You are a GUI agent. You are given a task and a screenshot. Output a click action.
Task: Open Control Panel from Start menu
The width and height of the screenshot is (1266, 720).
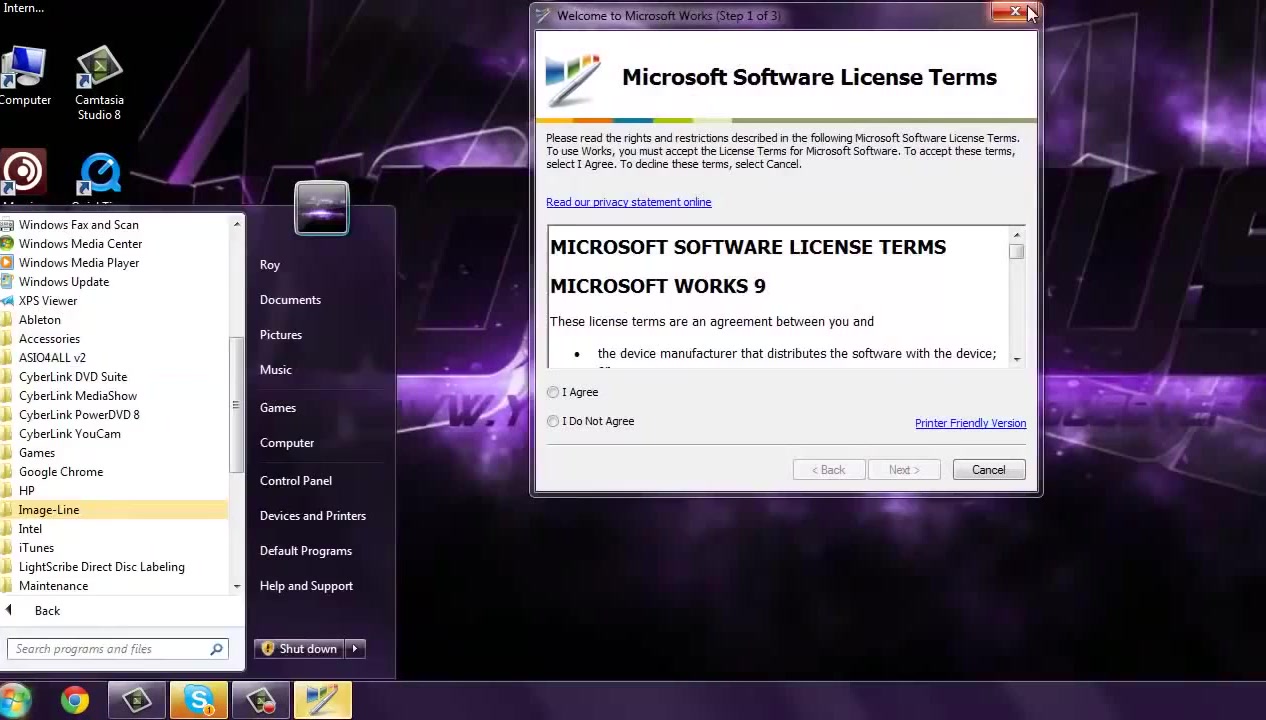(x=295, y=481)
